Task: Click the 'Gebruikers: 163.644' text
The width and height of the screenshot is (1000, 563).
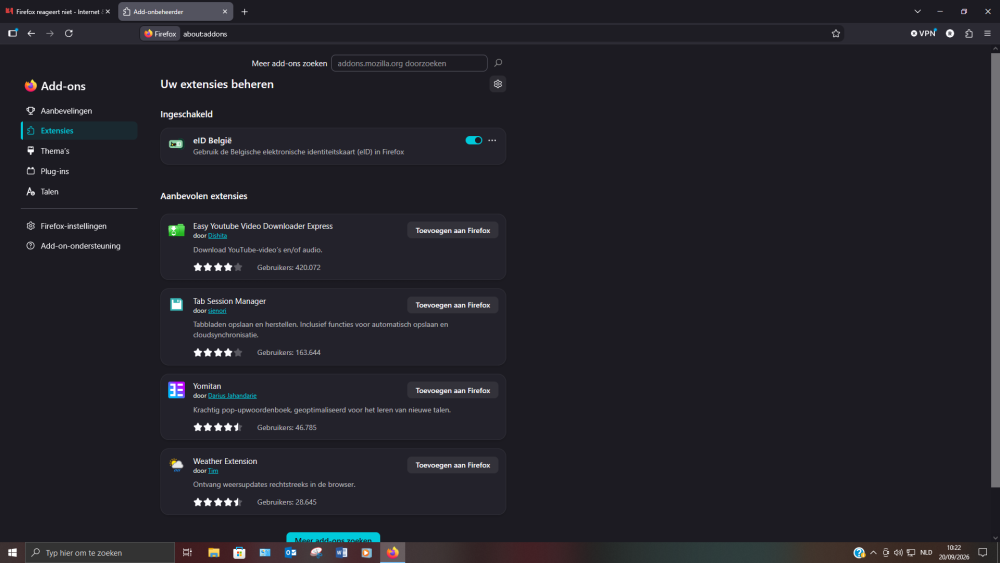Action: (288, 353)
